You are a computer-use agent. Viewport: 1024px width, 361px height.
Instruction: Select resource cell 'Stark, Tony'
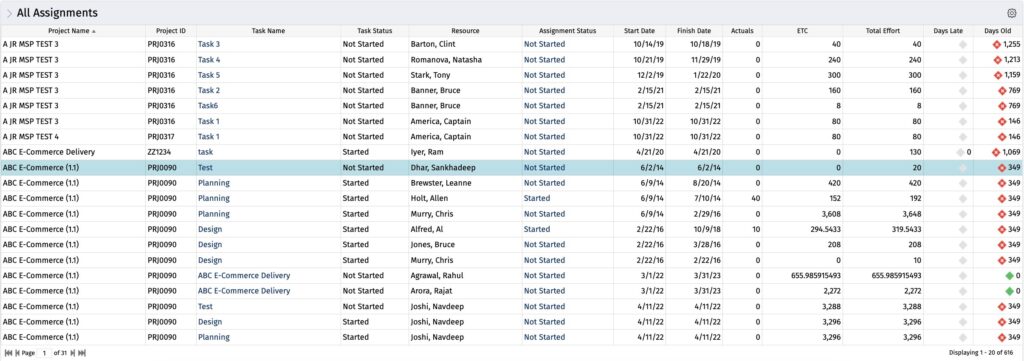(466, 75)
